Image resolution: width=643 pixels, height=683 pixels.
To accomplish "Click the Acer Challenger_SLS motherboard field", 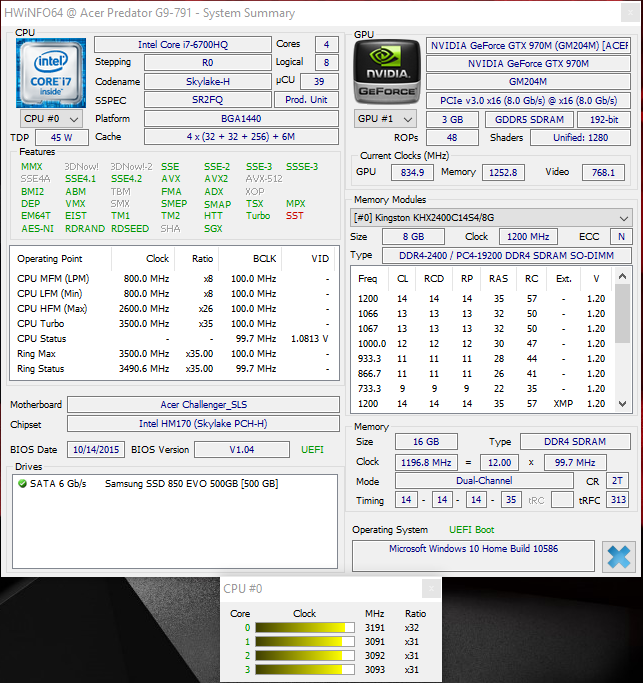I will [x=203, y=405].
